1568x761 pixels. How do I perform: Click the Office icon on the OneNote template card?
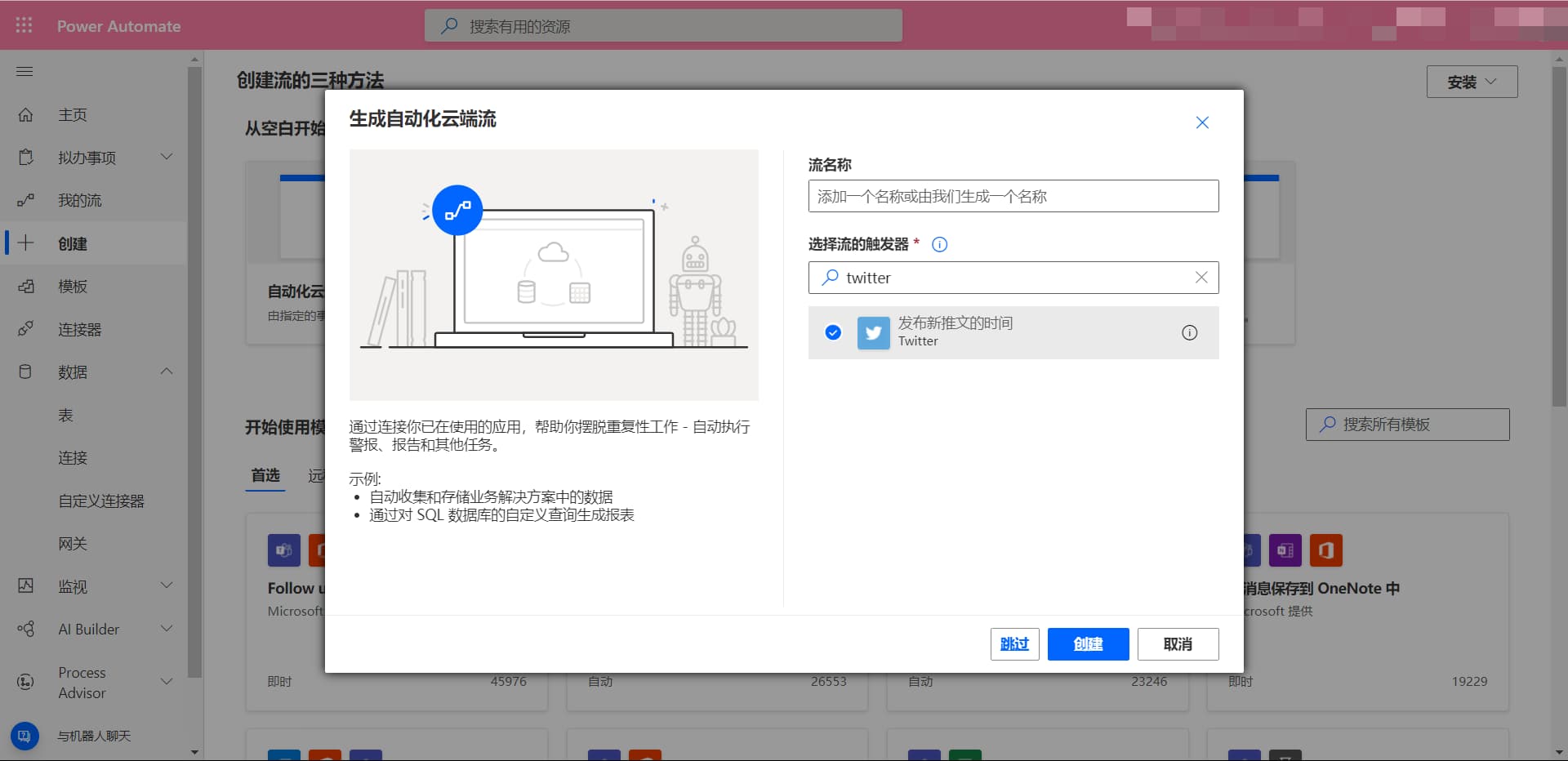(x=1325, y=550)
